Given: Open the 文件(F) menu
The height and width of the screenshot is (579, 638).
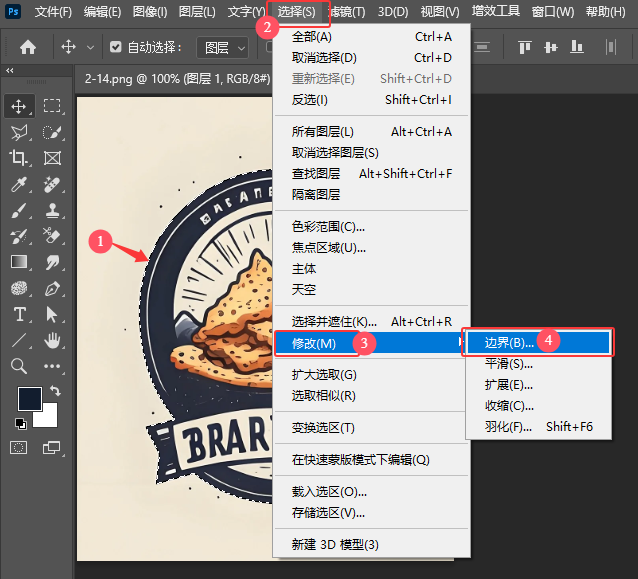Looking at the screenshot, I should [x=53, y=12].
